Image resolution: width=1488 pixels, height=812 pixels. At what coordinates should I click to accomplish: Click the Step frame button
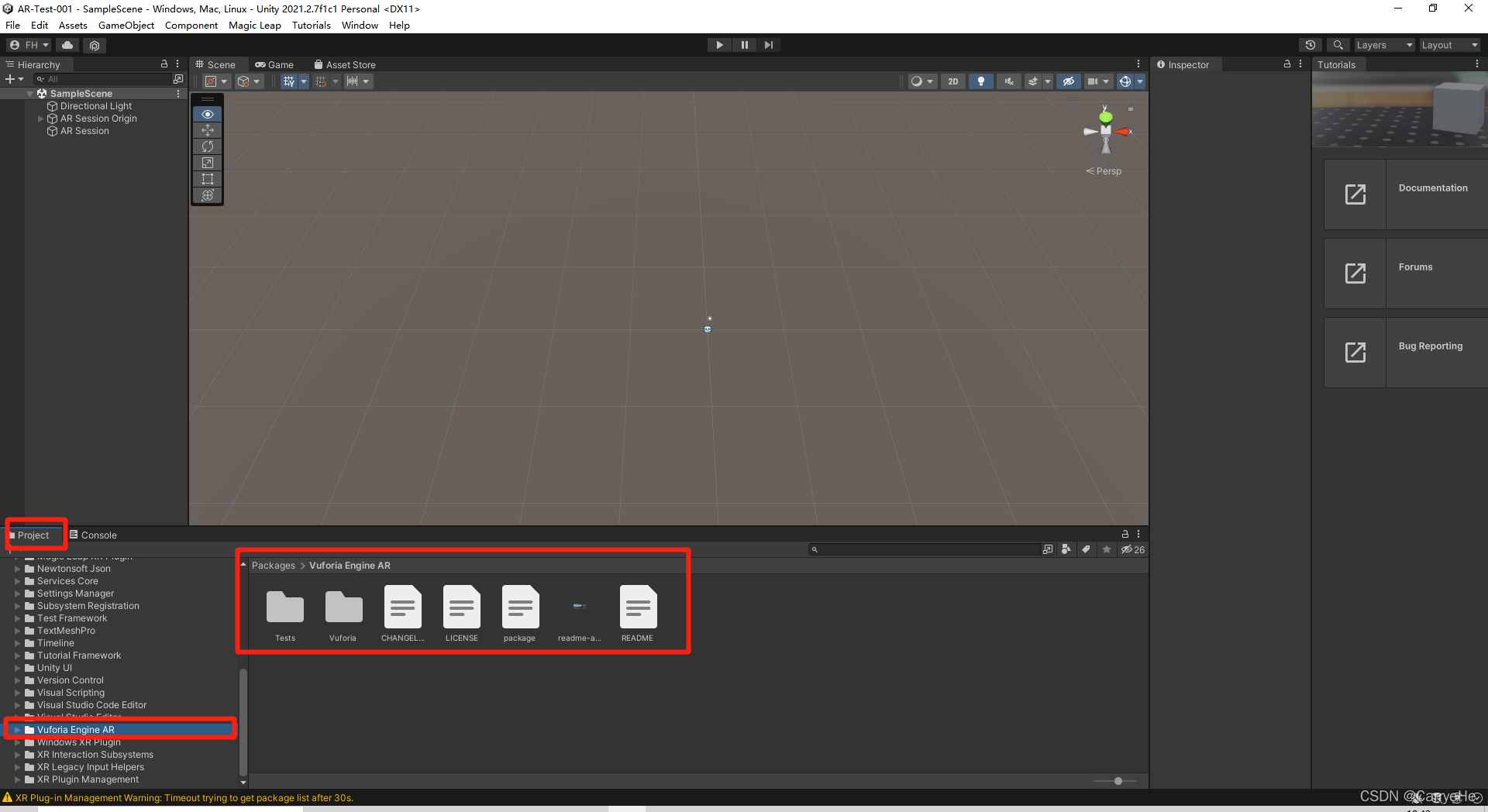click(x=769, y=45)
